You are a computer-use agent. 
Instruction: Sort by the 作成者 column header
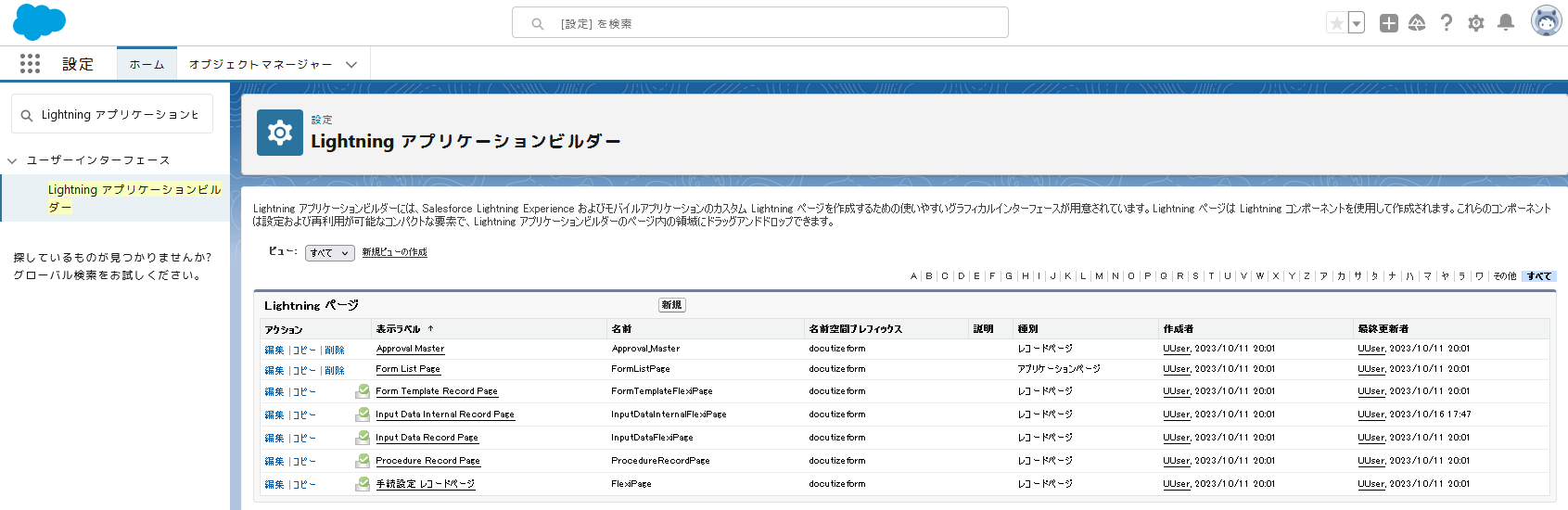(1178, 329)
